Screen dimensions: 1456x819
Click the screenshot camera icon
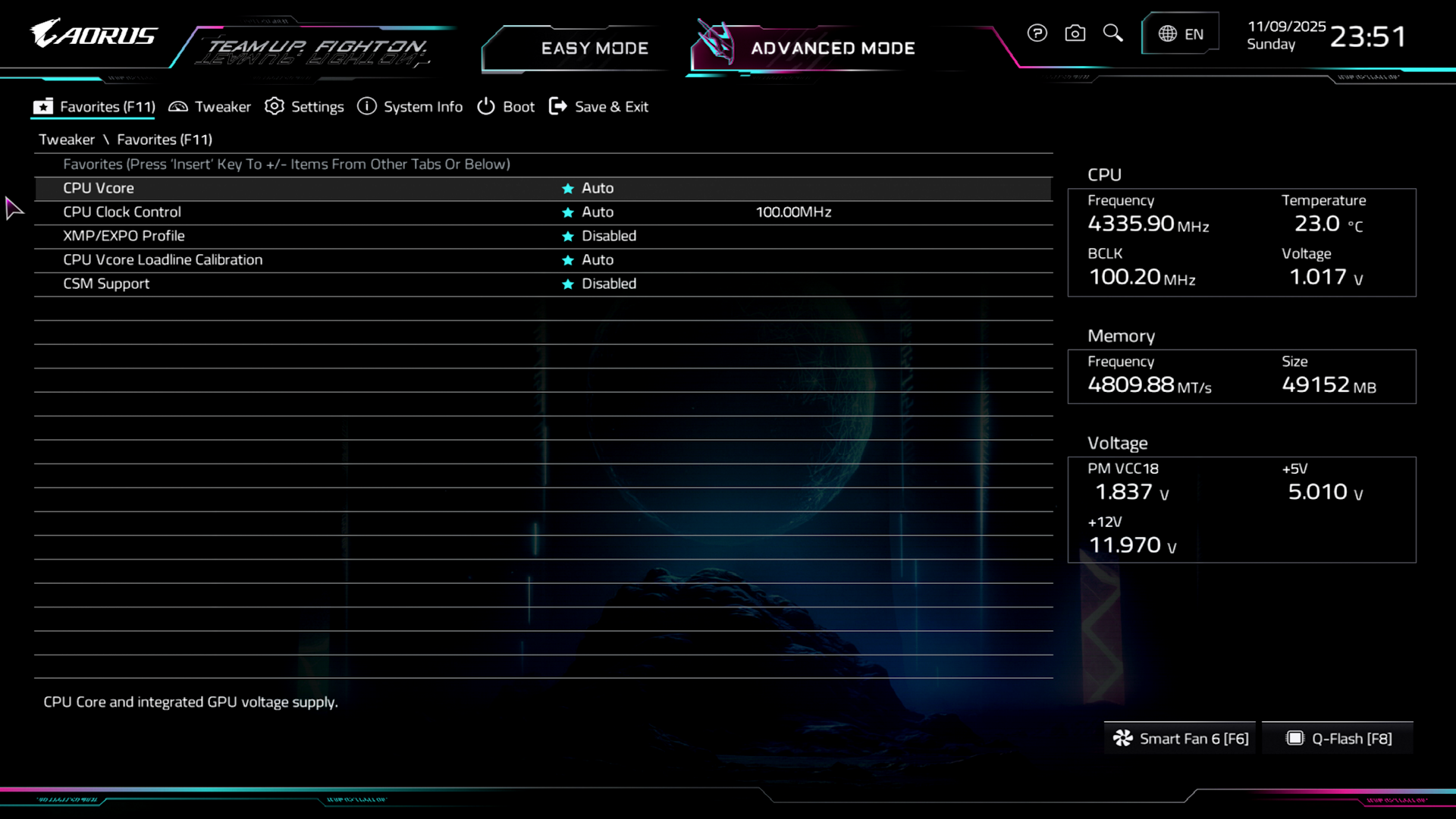coord(1075,33)
